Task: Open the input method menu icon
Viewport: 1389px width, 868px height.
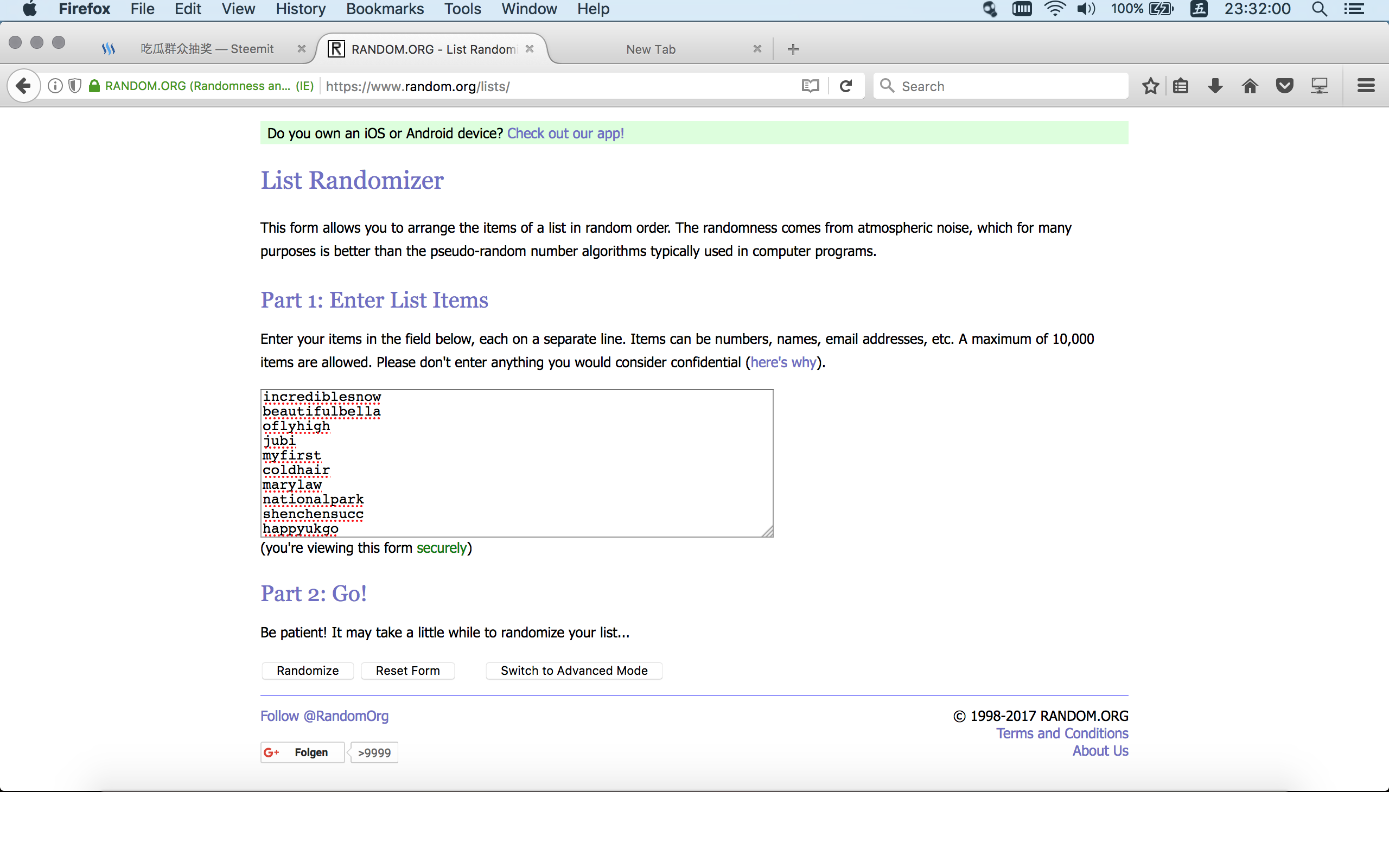Action: click(1199, 9)
